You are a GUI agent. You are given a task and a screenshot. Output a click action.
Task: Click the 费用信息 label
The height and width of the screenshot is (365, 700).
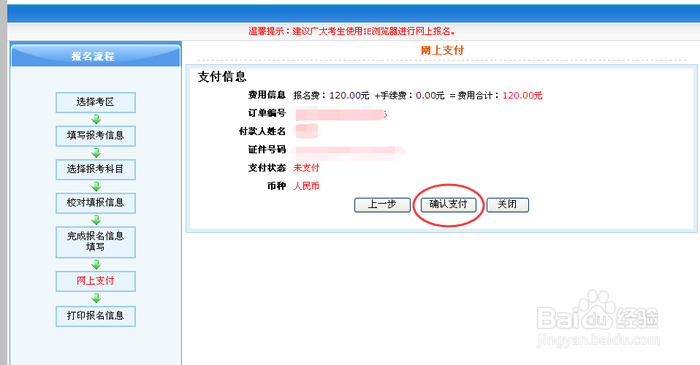click(x=267, y=95)
